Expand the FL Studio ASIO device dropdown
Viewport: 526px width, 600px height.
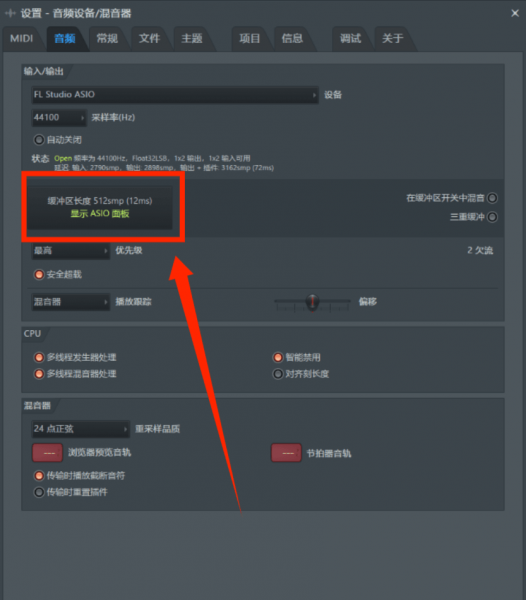click(x=175, y=95)
